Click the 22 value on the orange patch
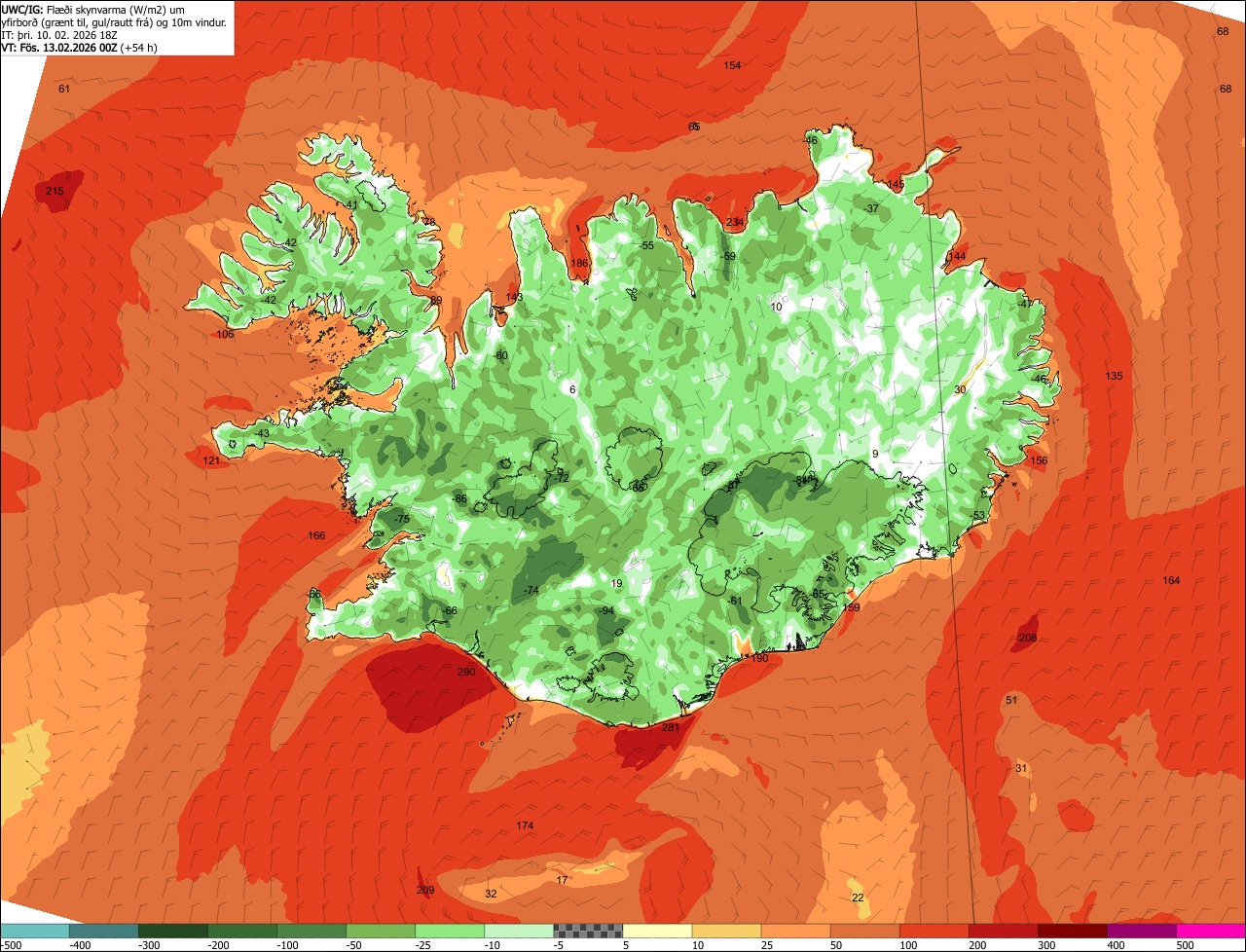The image size is (1246, 952). coord(858,897)
